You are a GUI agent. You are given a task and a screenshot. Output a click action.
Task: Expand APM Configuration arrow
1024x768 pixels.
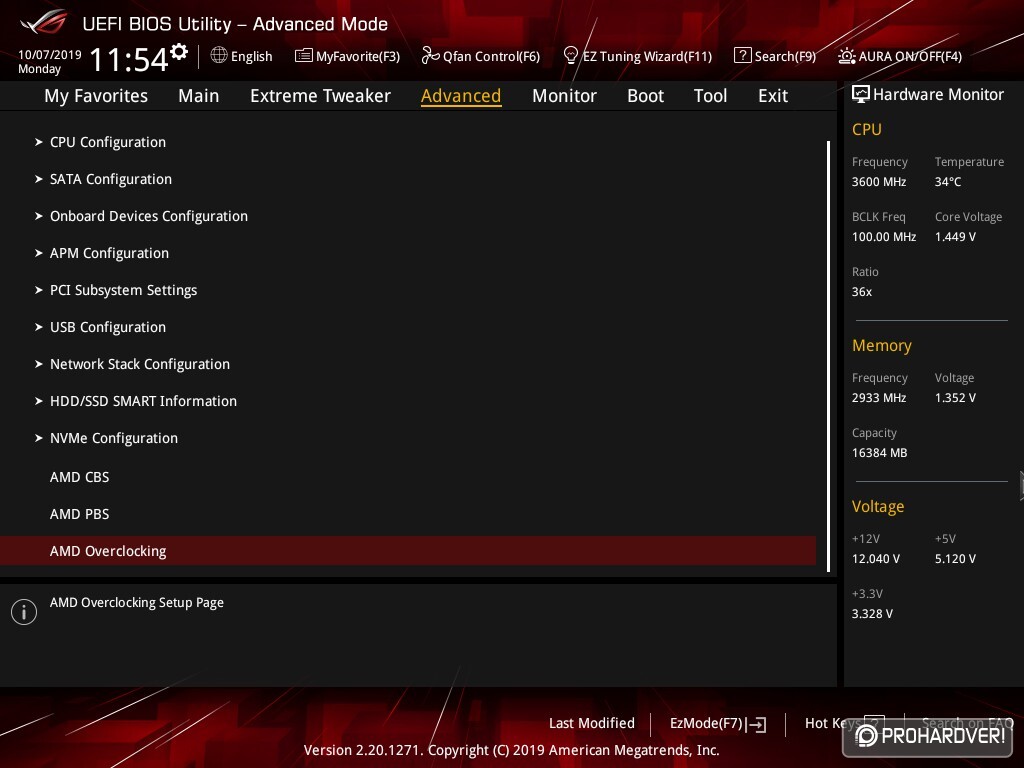coord(39,253)
